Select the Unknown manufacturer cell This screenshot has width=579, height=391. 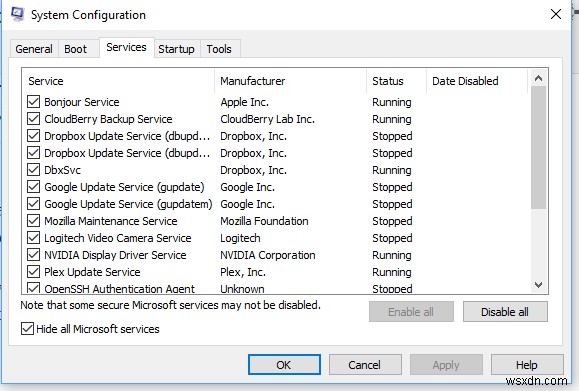(x=242, y=288)
